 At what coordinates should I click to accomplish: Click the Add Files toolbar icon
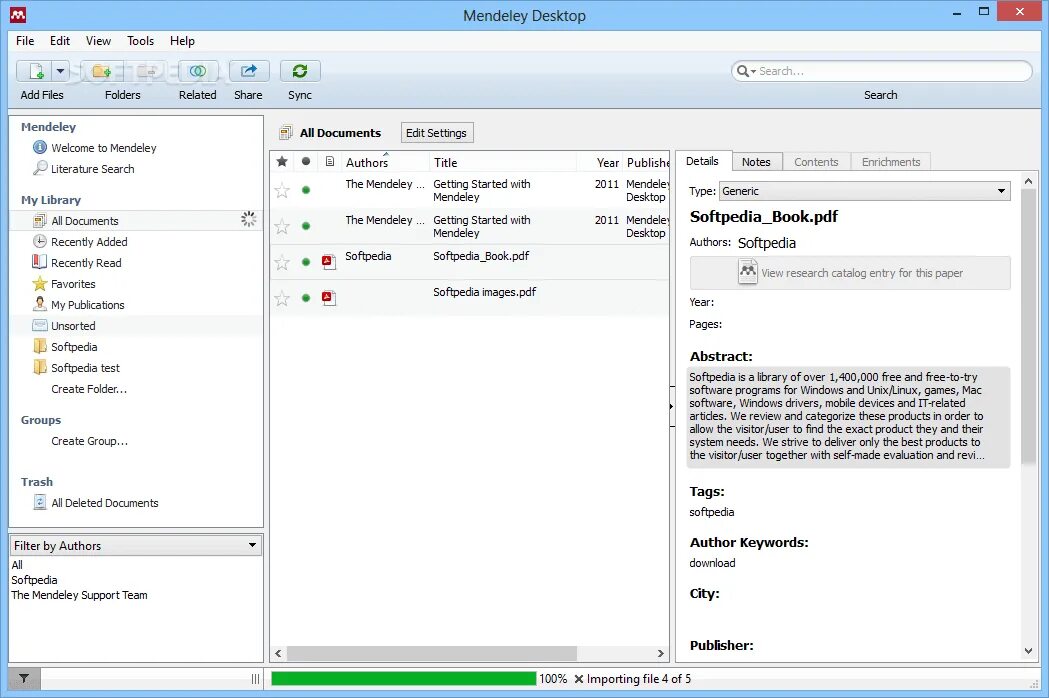34,71
